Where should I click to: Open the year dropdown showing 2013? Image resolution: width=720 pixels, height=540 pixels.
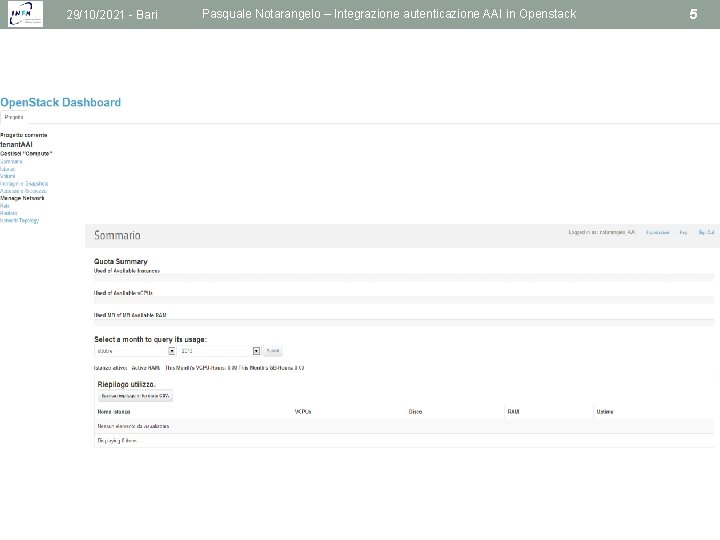[219, 351]
